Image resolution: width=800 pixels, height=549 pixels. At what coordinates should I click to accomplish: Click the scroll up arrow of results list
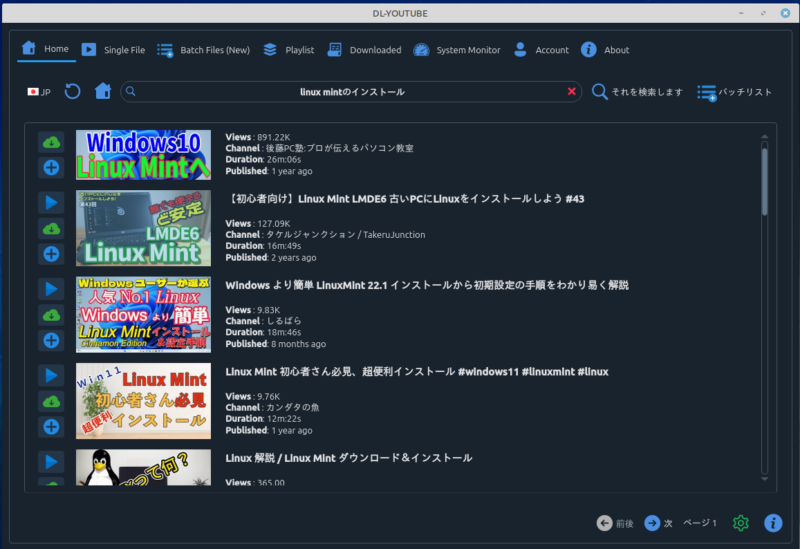764,137
